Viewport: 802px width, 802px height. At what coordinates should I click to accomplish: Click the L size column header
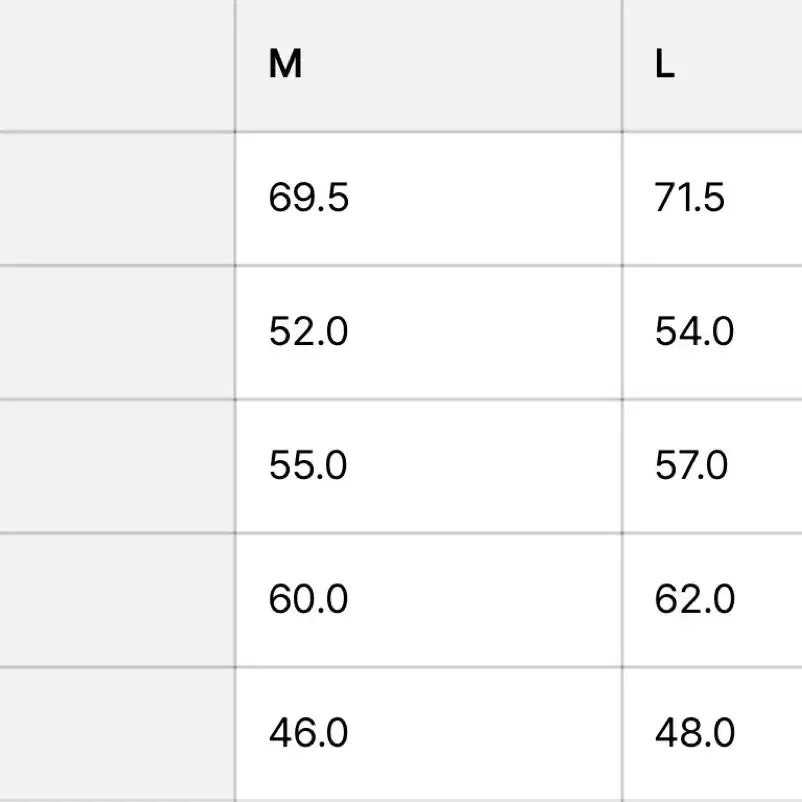tap(665, 65)
